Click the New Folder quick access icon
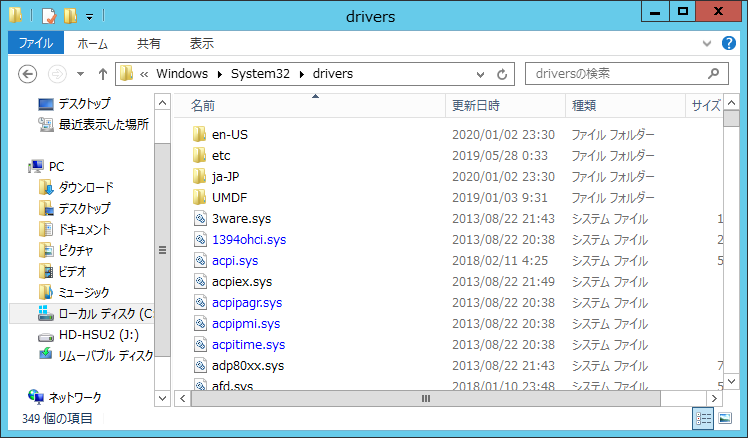 click(x=70, y=16)
